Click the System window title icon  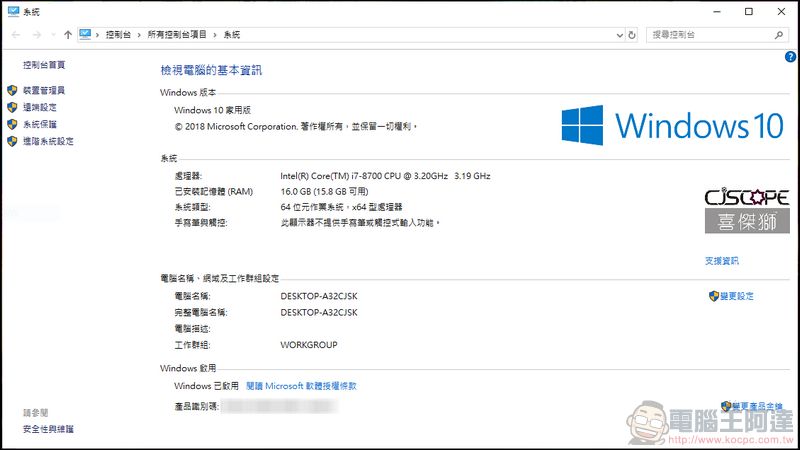[x=13, y=11]
